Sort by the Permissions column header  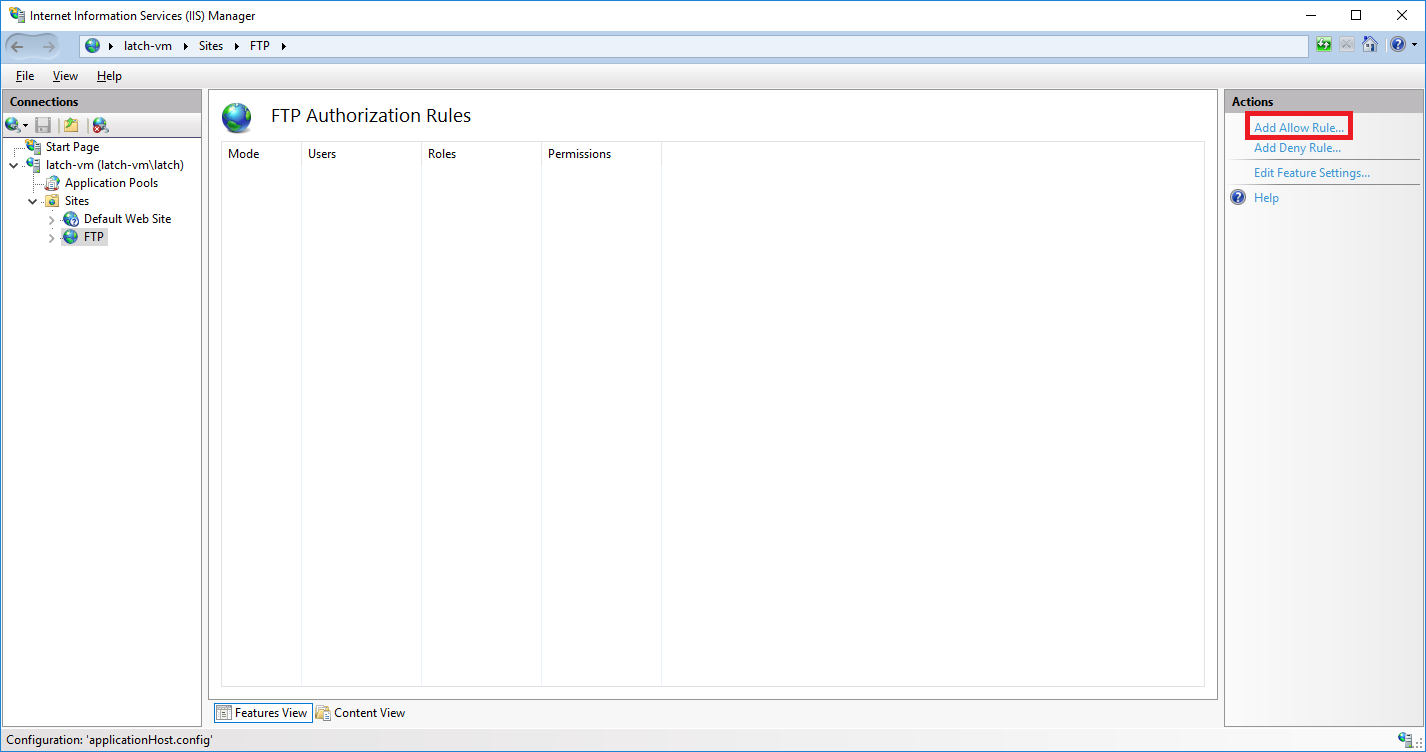(x=601, y=154)
